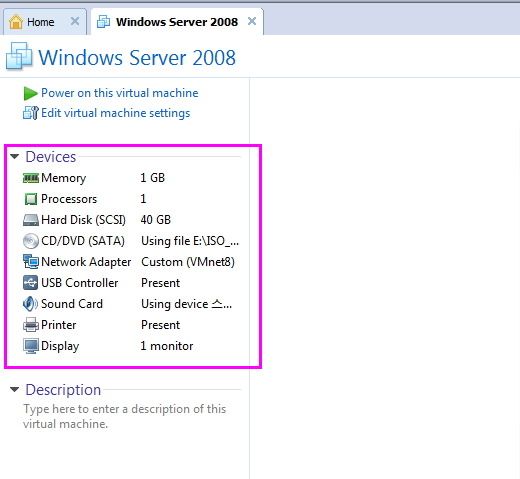Open Edit virtual machine settings
This screenshot has height=479, width=520.
click(x=116, y=113)
